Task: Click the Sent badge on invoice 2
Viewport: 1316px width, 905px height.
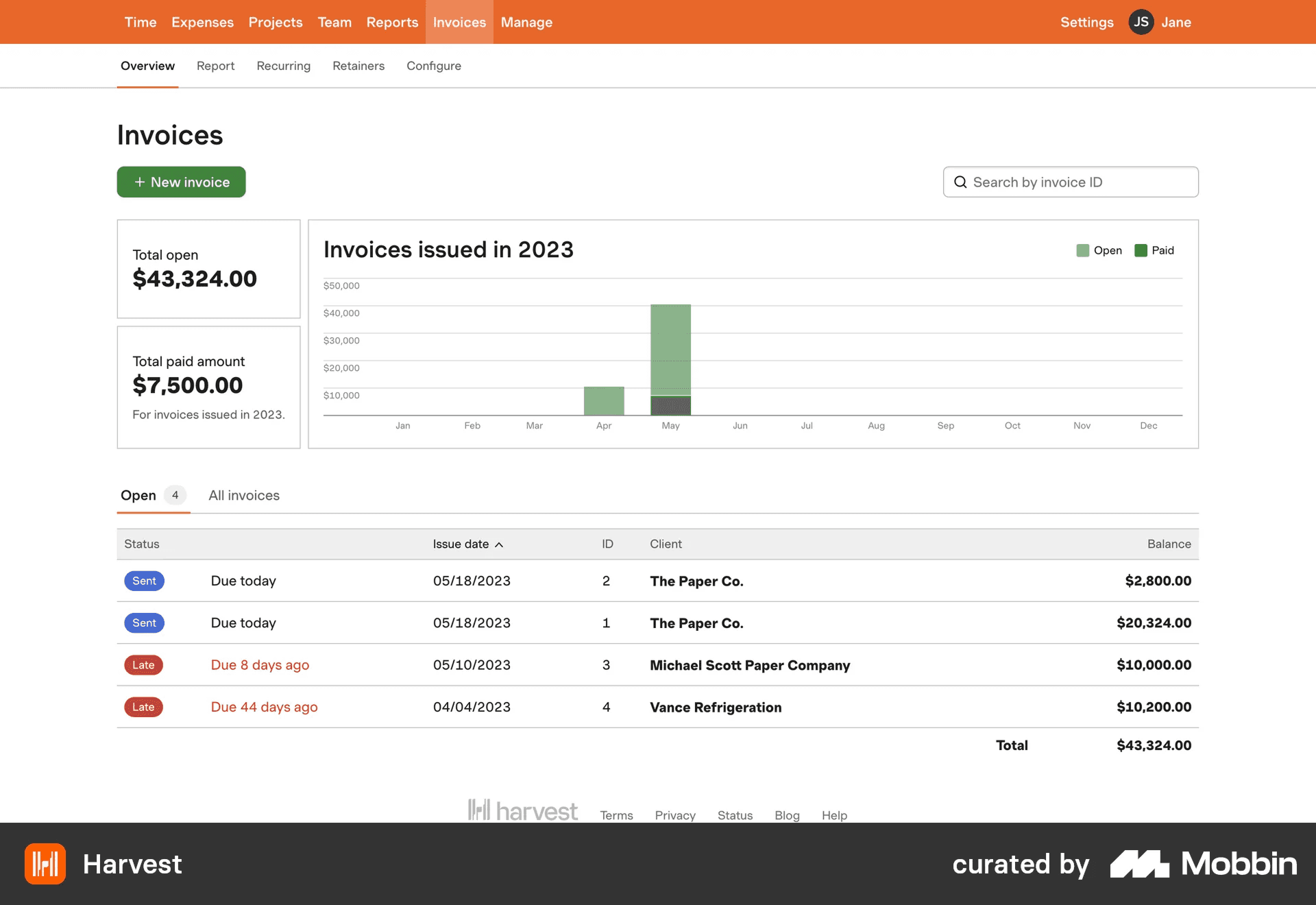Action: [144, 581]
